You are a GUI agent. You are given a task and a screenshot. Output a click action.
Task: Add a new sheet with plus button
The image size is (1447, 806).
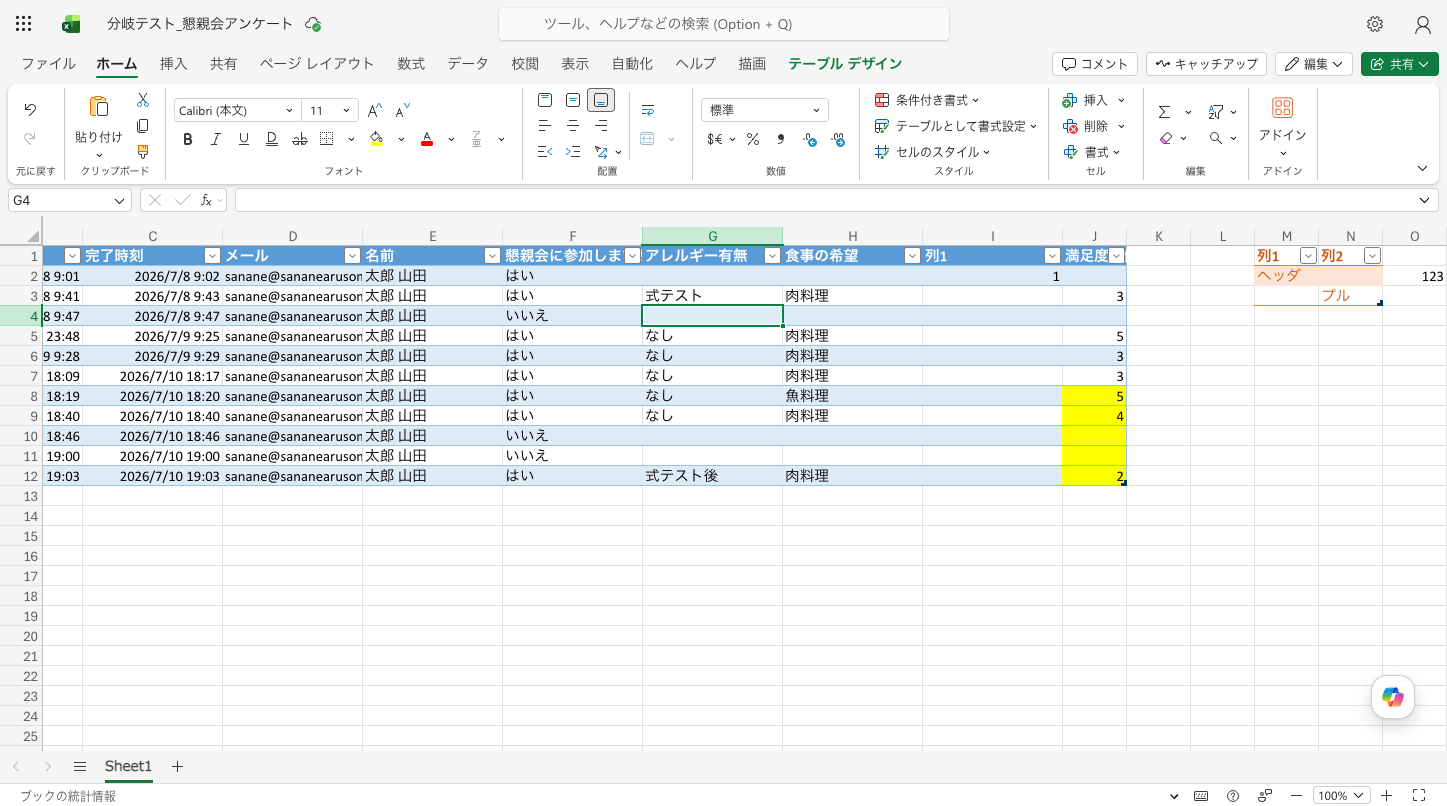pos(177,766)
